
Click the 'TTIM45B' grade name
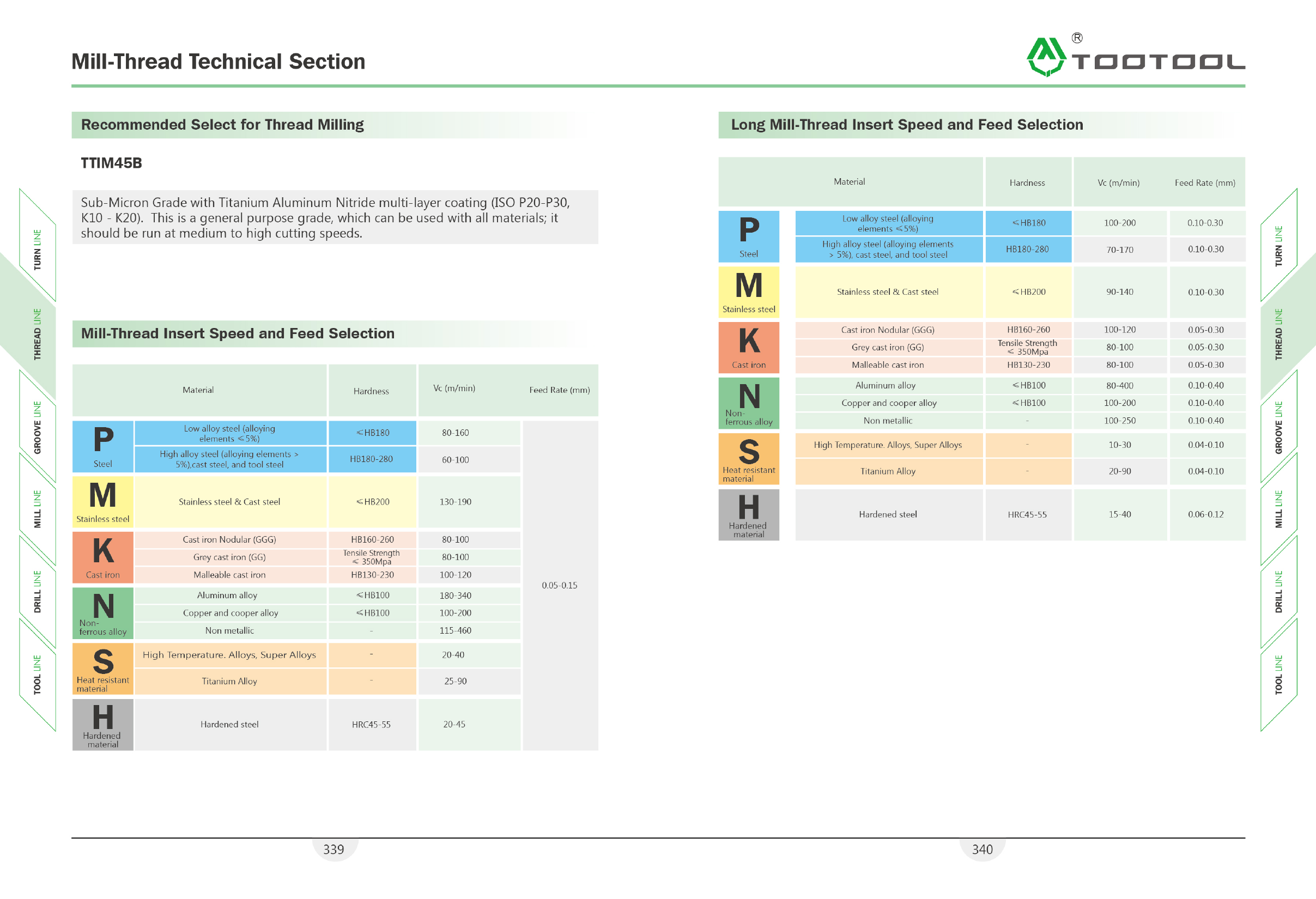click(x=112, y=163)
